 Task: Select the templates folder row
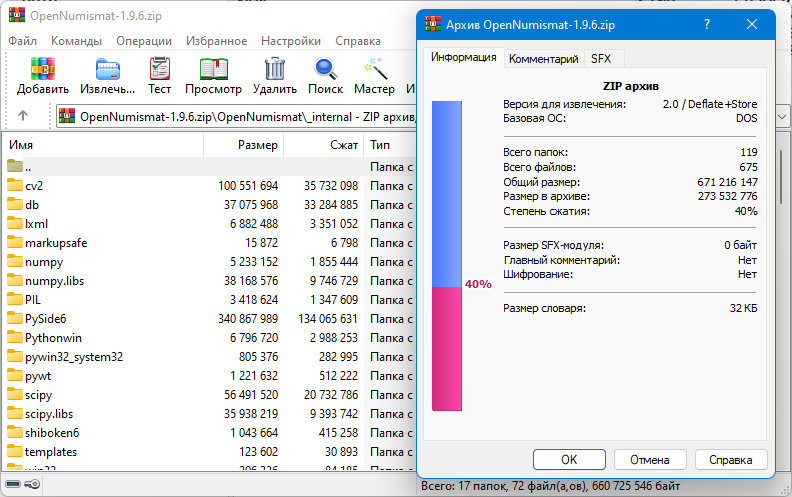(x=209, y=452)
